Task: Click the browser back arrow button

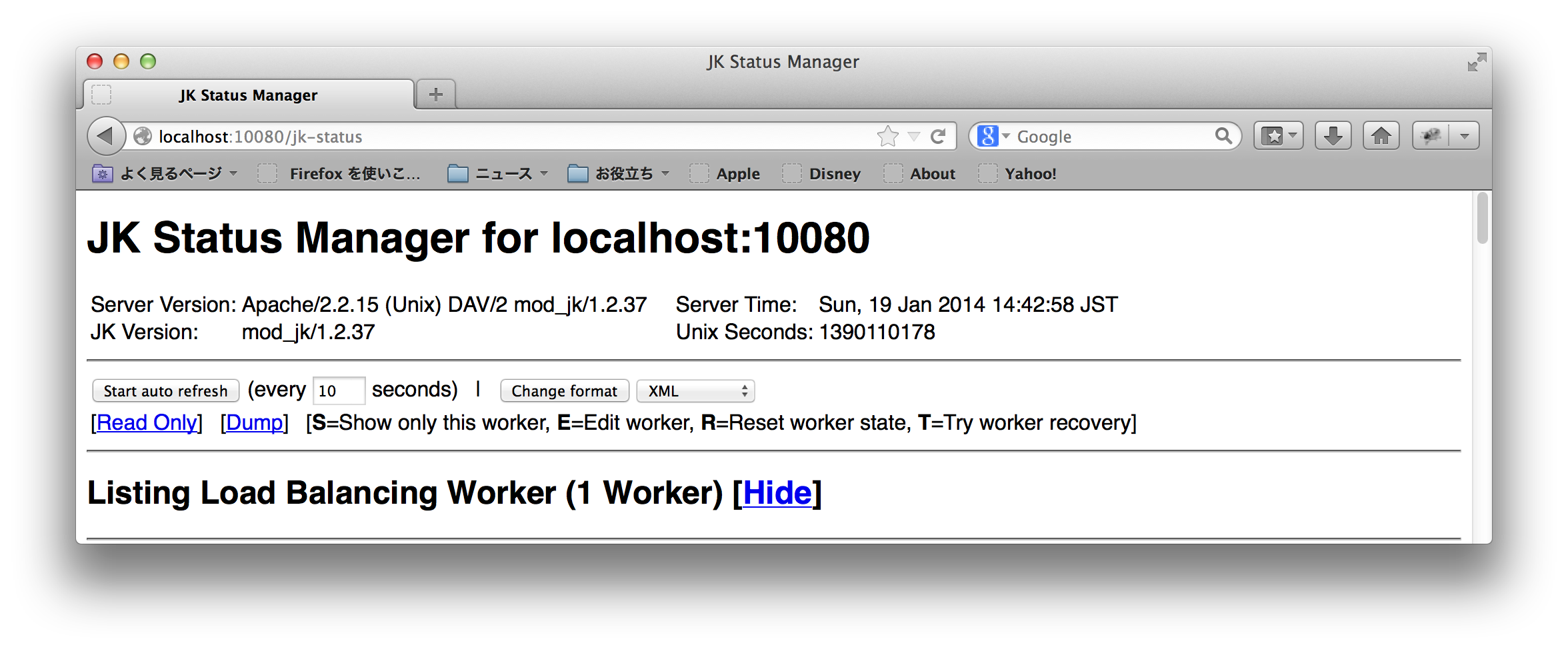Action: tap(106, 136)
